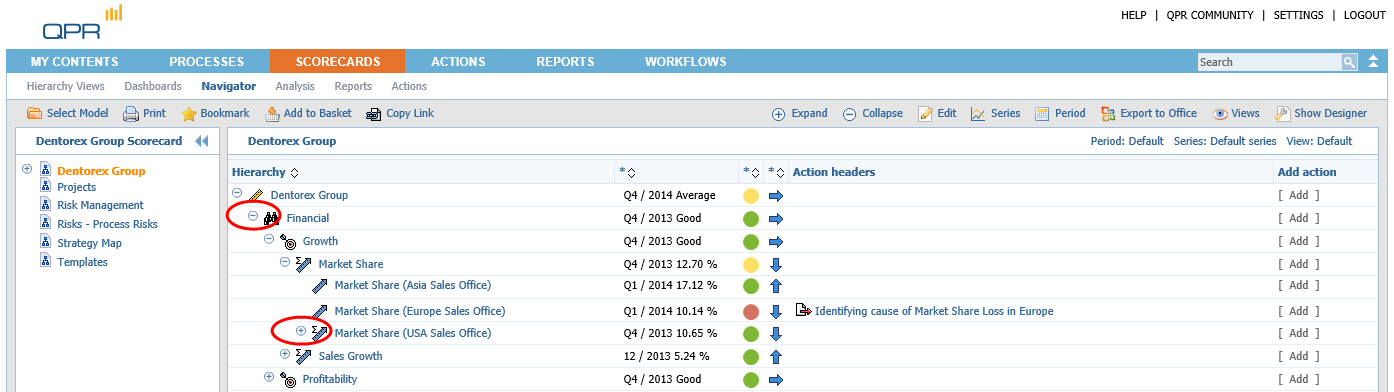Click Add action for Sales Growth row
This screenshot has height=392, width=1394.
point(1298,356)
